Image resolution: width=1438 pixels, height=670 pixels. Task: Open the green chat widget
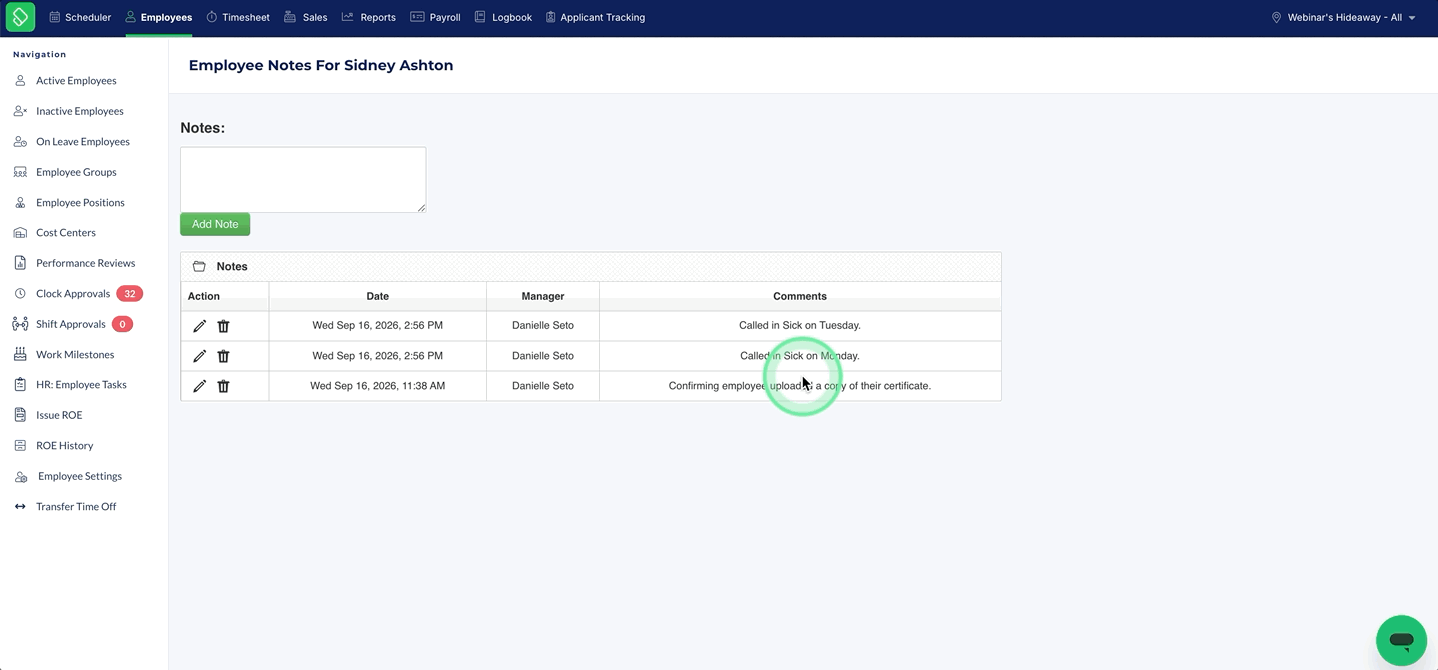(1401, 640)
